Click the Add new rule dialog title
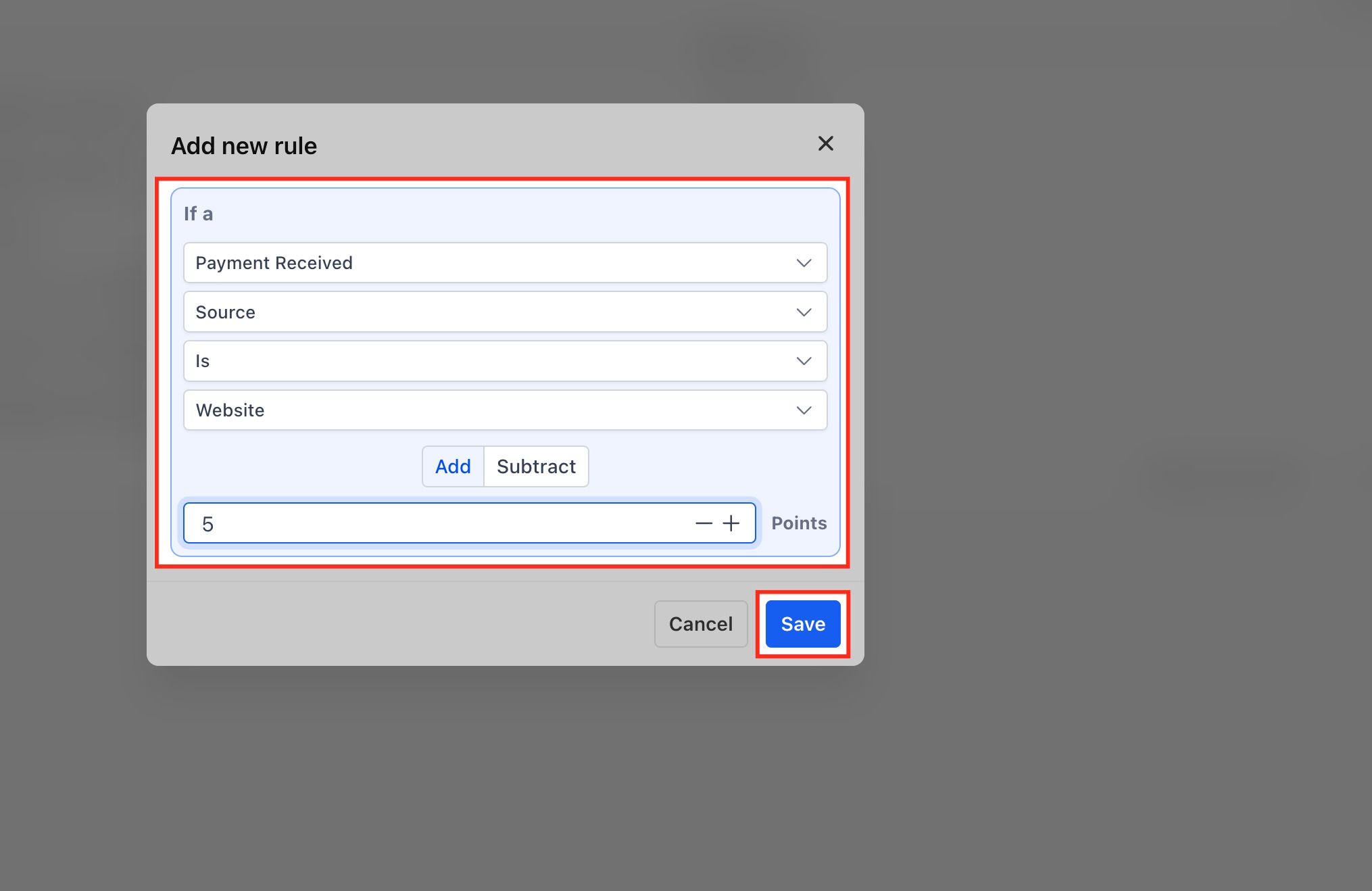The width and height of the screenshot is (1372, 891). 244,146
